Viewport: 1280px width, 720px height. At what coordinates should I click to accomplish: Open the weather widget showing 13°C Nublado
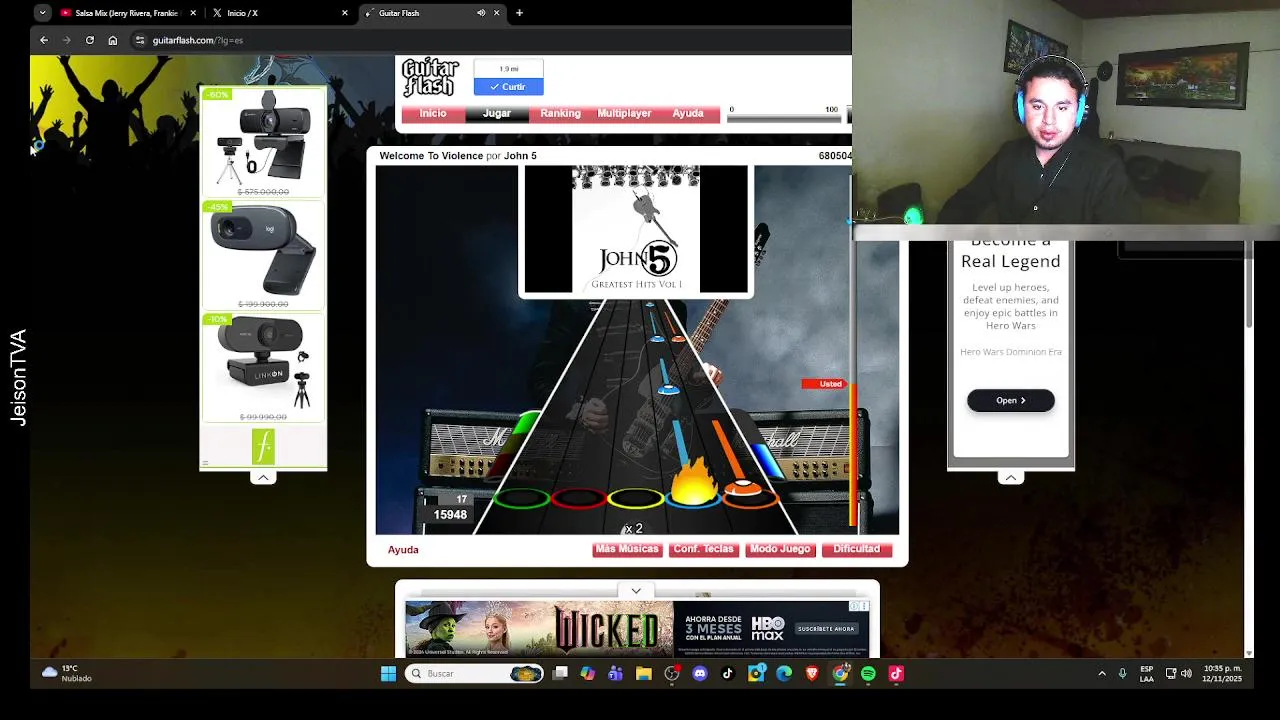(67, 673)
